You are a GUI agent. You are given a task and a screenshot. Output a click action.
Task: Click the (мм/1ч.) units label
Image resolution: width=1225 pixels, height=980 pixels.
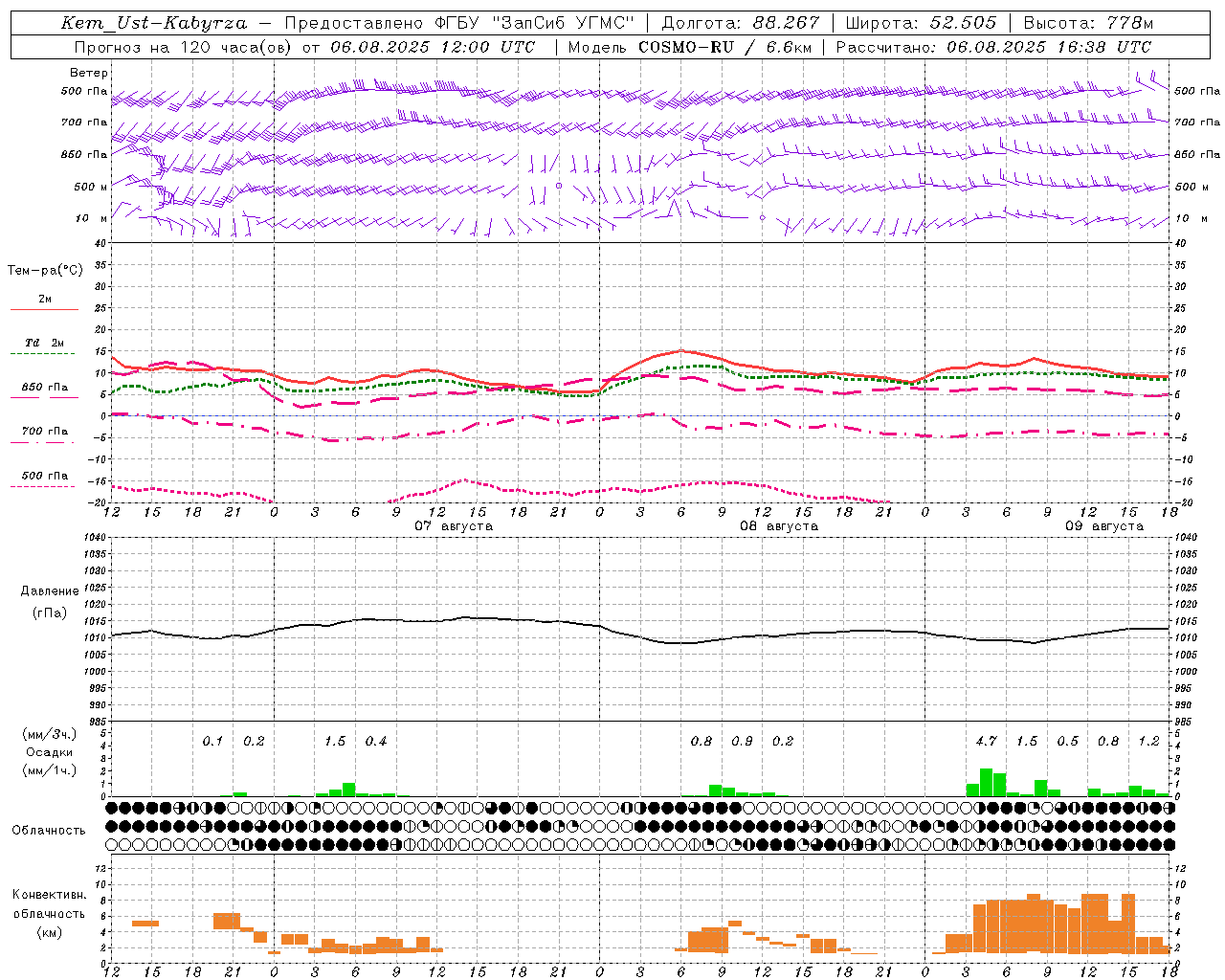point(50,770)
